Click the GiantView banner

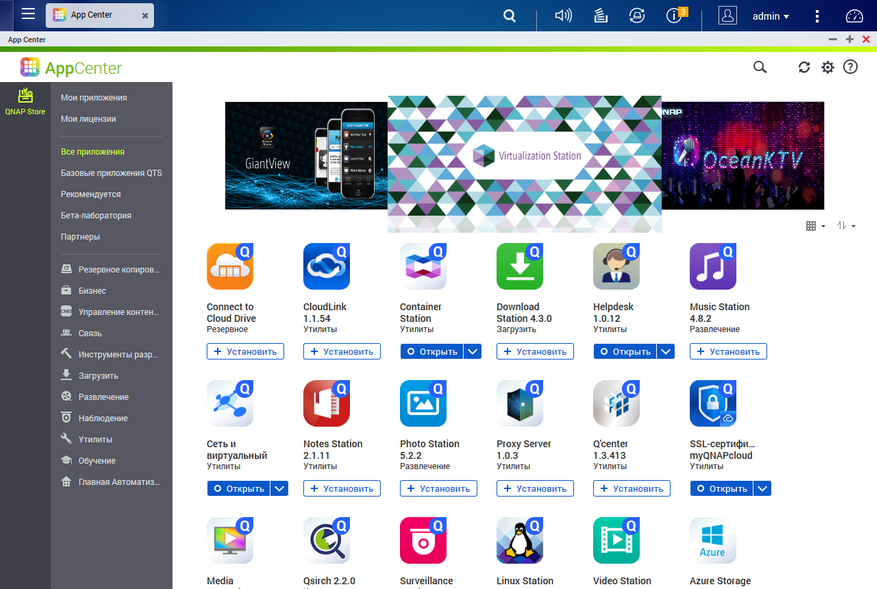(x=306, y=156)
